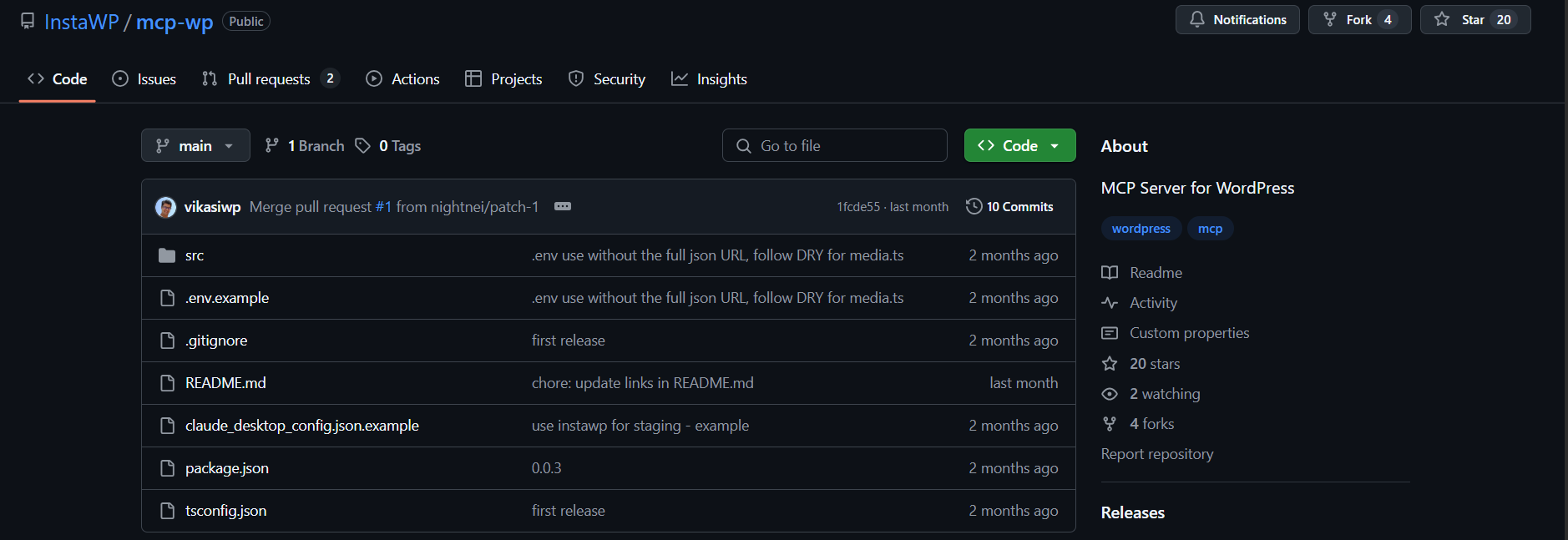Click the repository icon beside InstaWP
1568x540 pixels.
click(x=28, y=21)
